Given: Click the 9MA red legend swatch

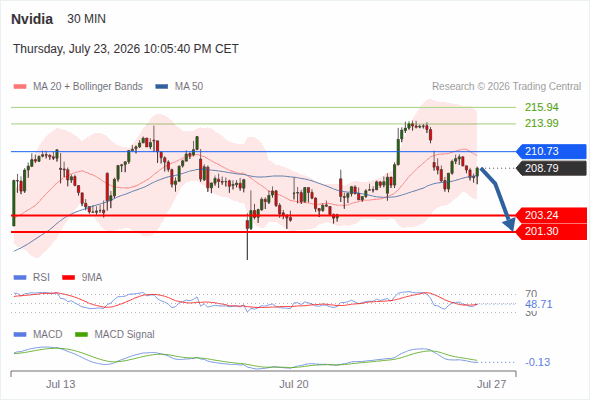Looking at the screenshot, I should [x=68, y=278].
